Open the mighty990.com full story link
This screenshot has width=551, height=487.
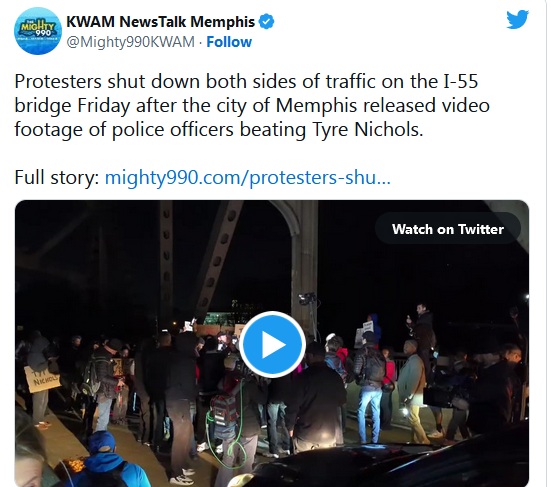pos(248,177)
